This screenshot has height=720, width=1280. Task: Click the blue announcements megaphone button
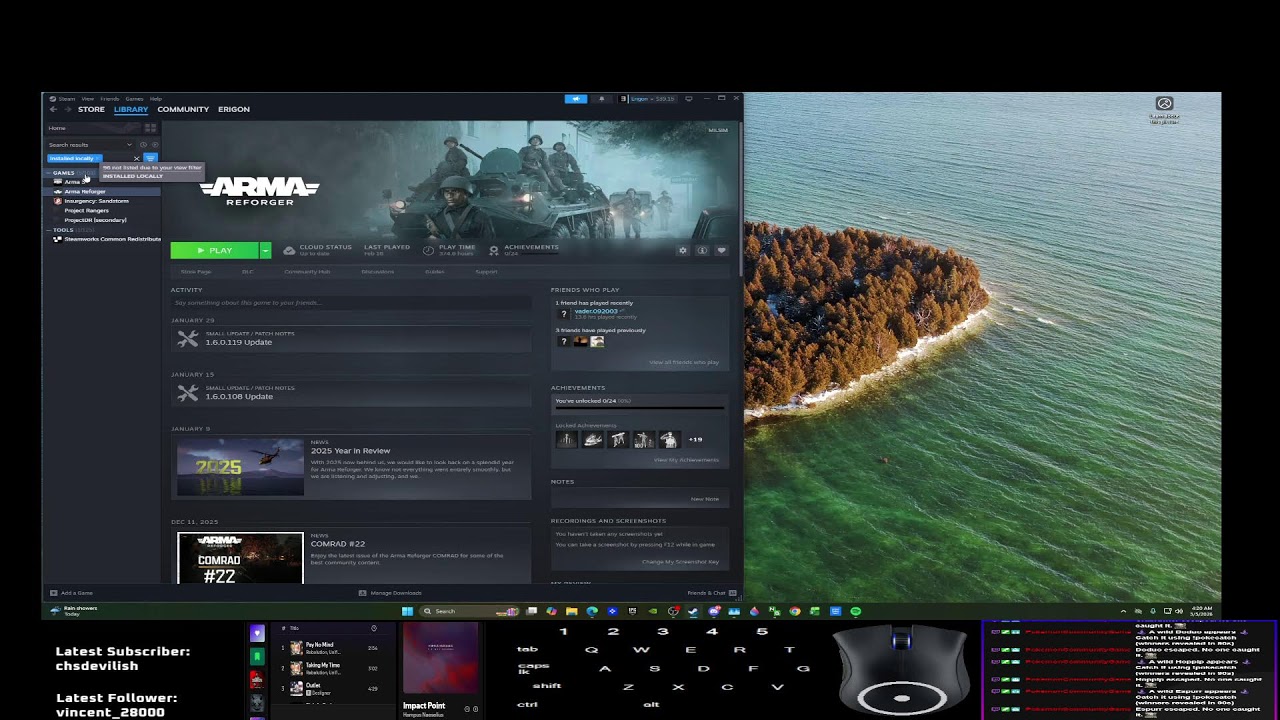click(x=576, y=99)
